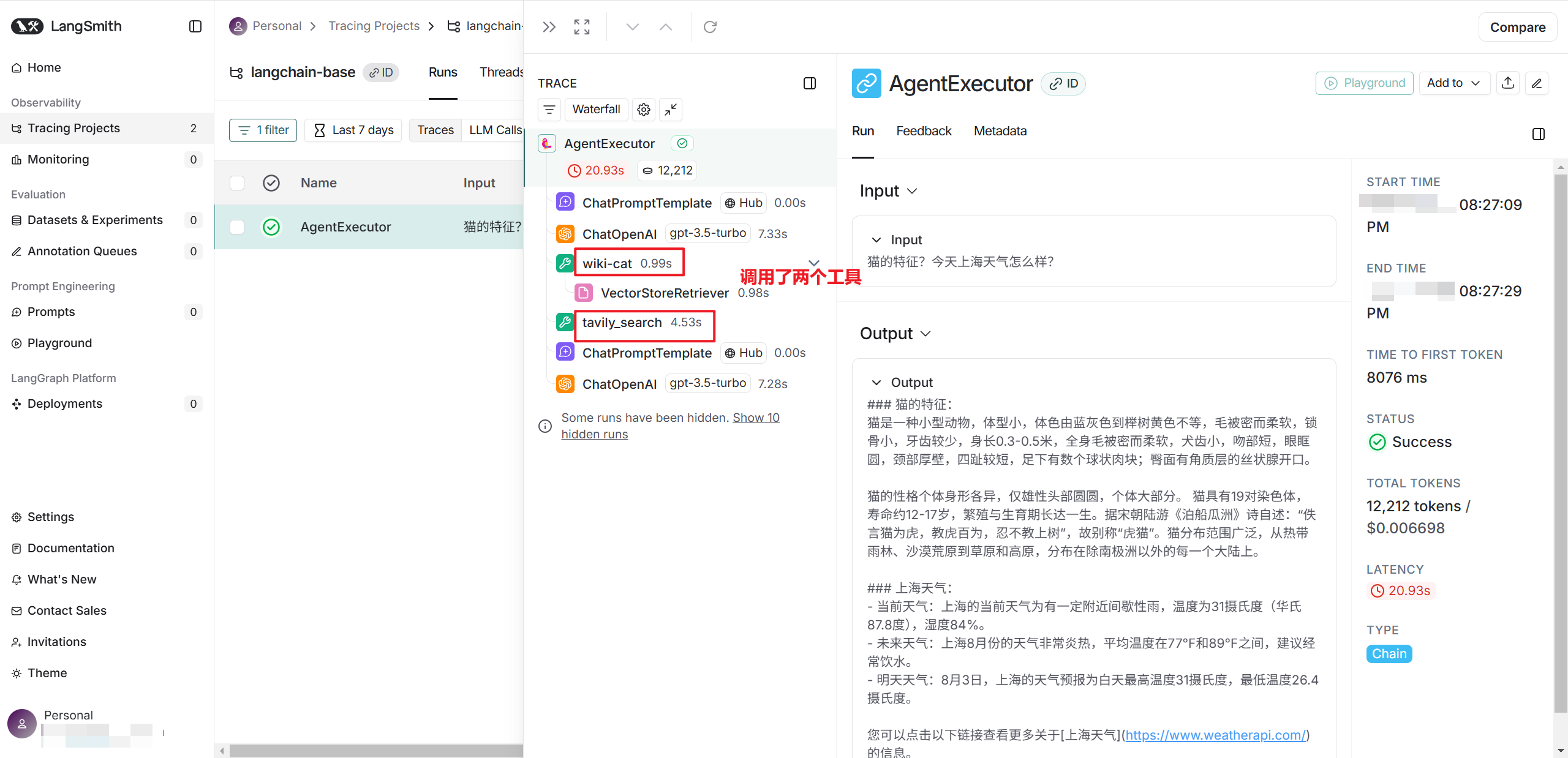Switch to the Feedback tab

[923, 131]
